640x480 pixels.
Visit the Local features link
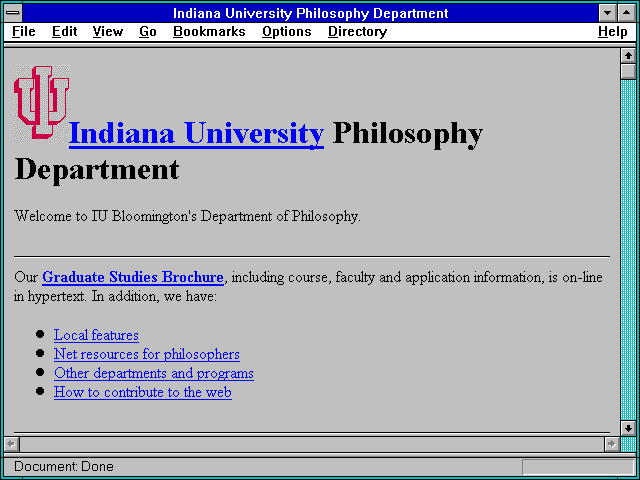pos(96,335)
